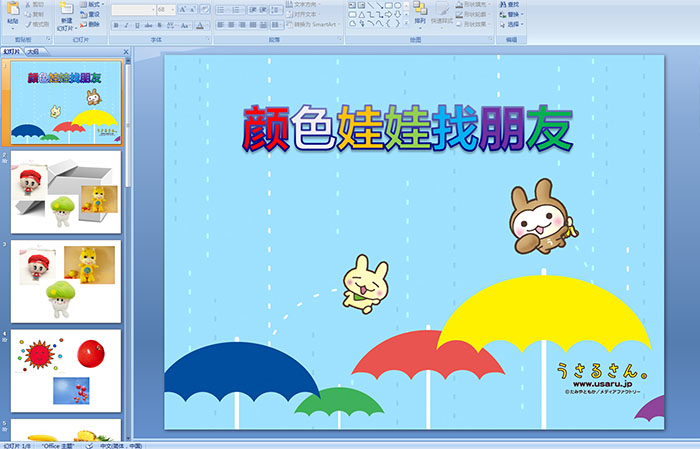
Task: Click the Clear Formatting eraser icon
Action: click(205, 9)
